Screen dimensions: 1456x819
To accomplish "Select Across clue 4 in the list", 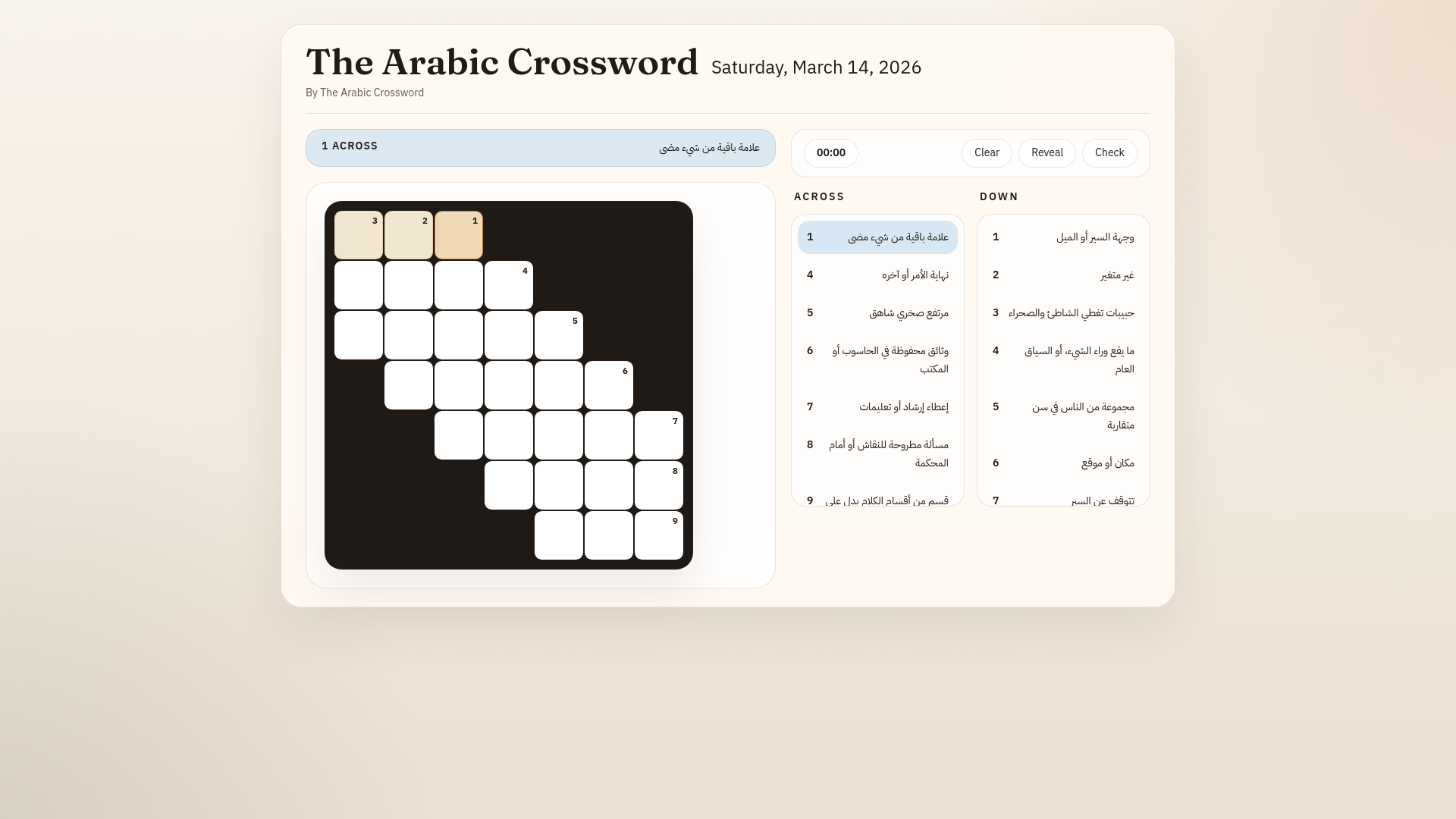I will [x=877, y=275].
